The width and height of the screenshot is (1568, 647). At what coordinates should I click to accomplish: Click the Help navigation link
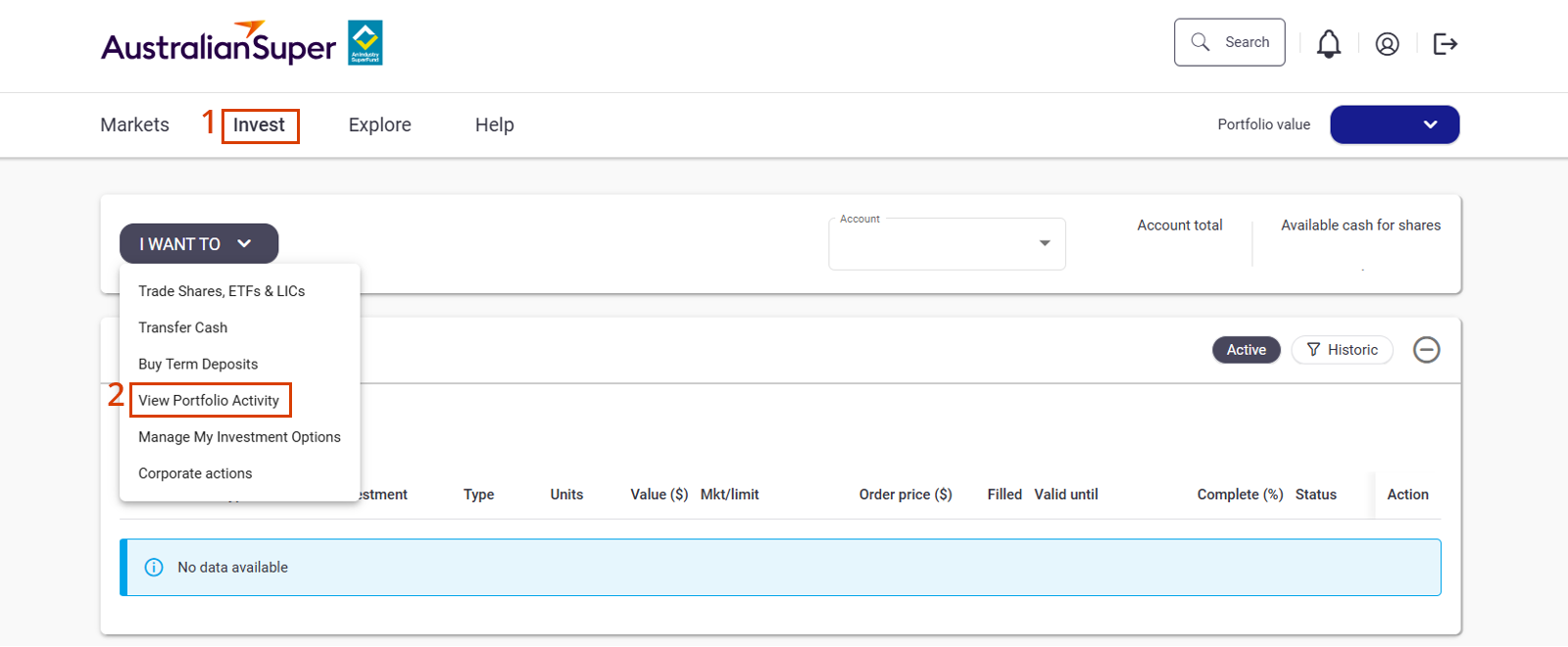pos(494,125)
